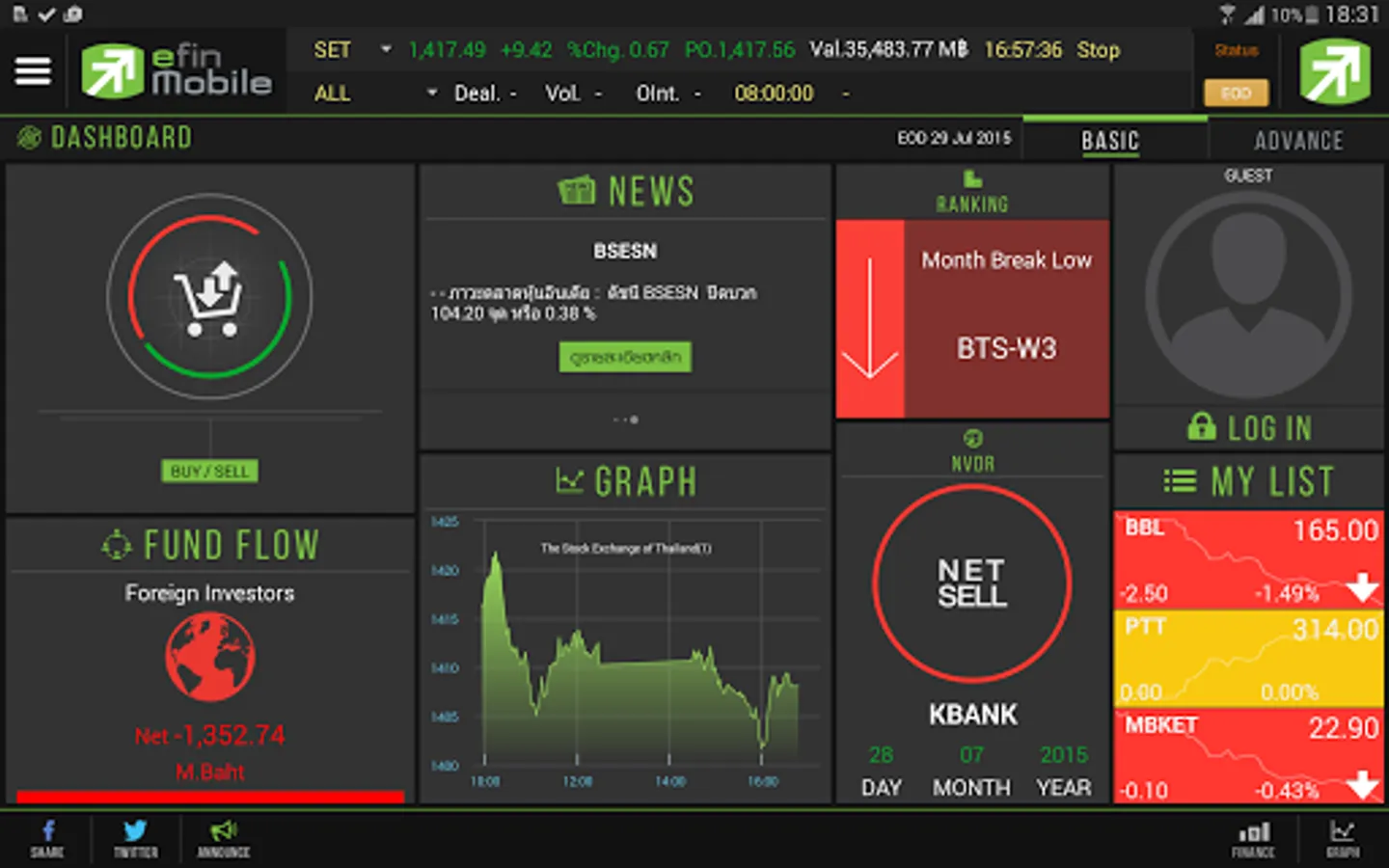The width and height of the screenshot is (1389, 868).
Task: Tap the News newspaper icon
Action: tap(576, 190)
